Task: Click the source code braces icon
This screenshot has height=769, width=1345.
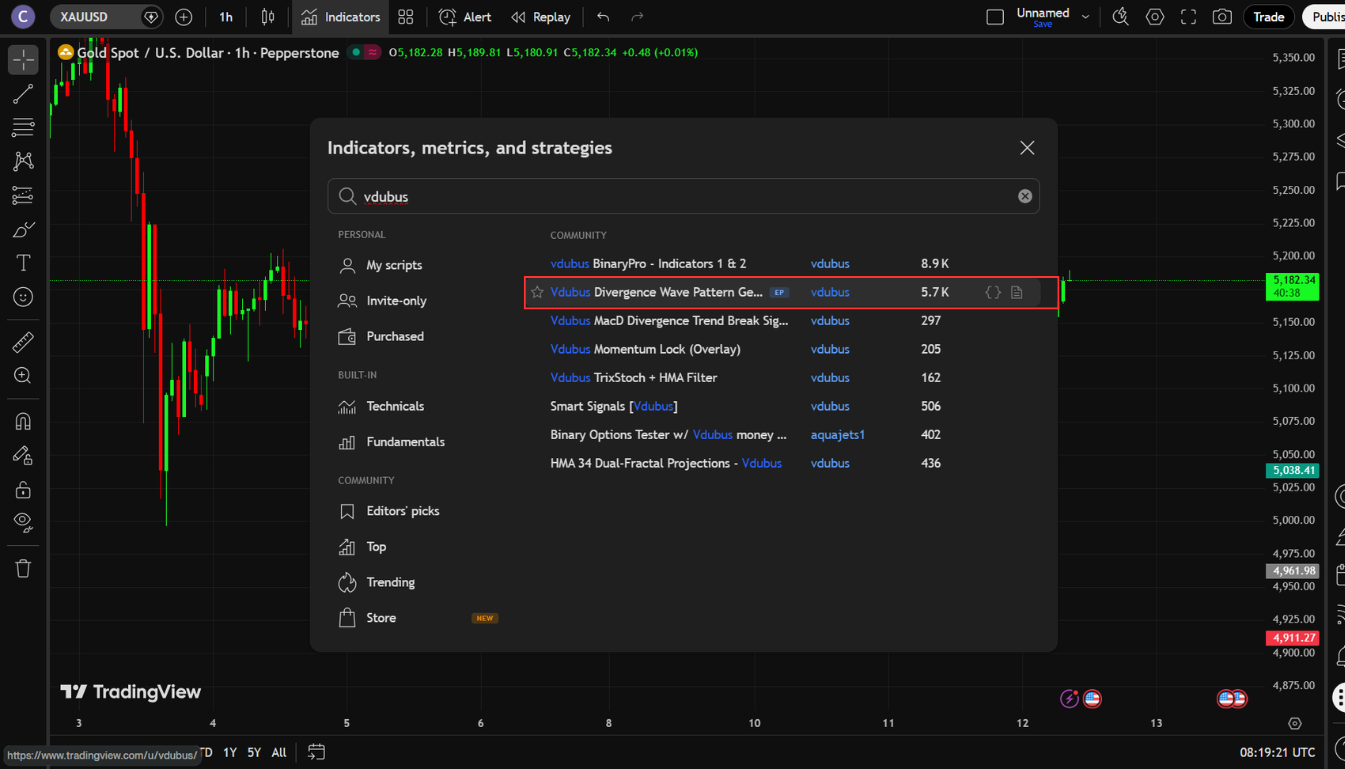Action: [x=992, y=292]
